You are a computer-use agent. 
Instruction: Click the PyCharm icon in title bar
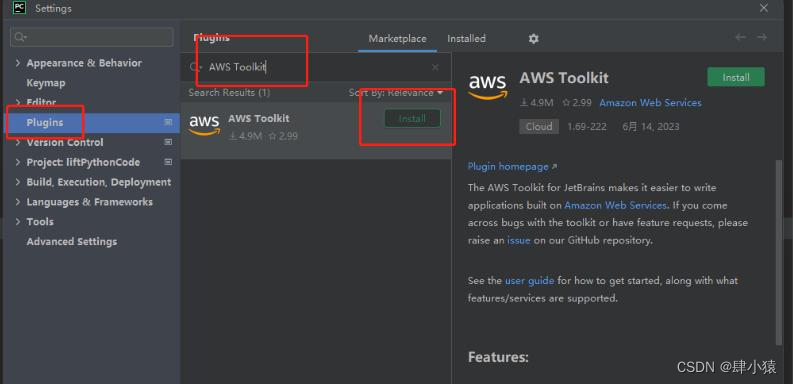coord(19,8)
